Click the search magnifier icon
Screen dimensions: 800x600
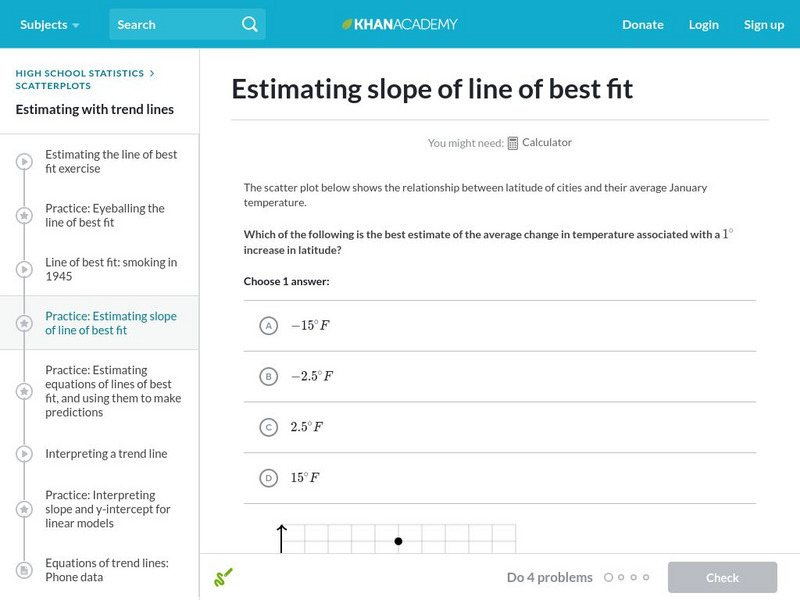[250, 24]
